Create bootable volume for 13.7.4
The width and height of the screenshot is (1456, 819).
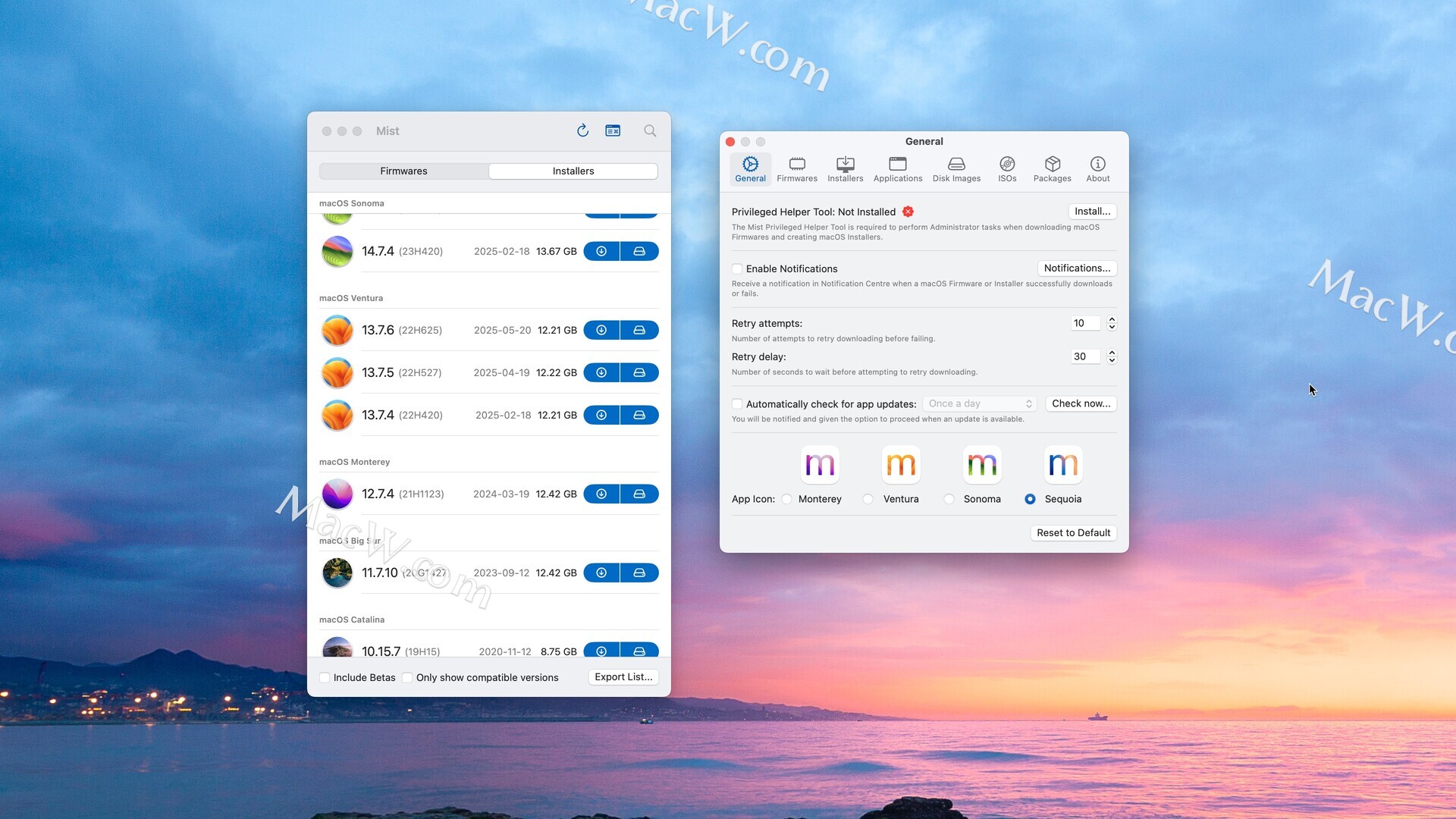coord(639,415)
